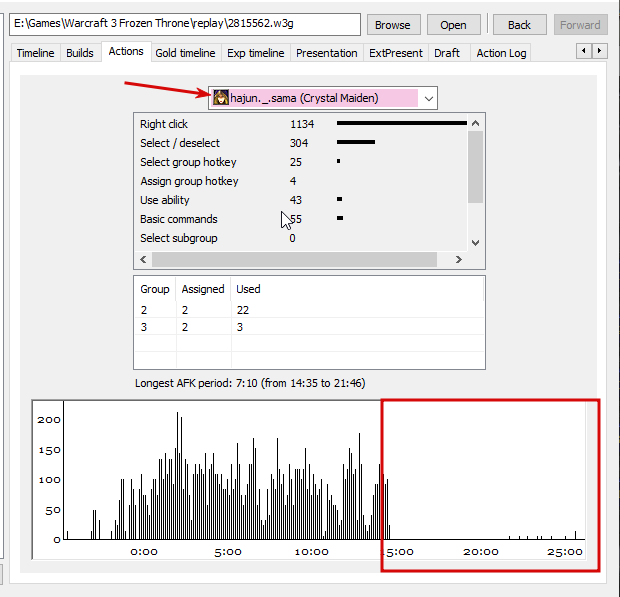Click the 25:00 label on the APM chart
Image resolution: width=620 pixels, height=597 pixels.
565,552
